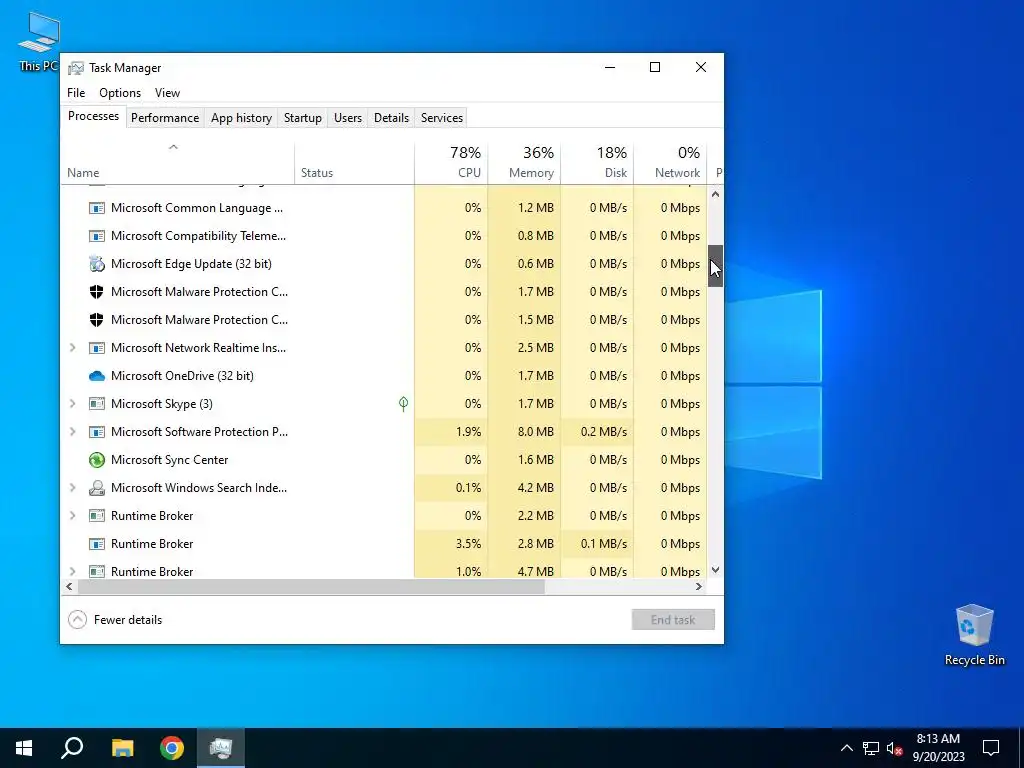
Task: Click the 8.0 MB memory value
Action: click(536, 432)
